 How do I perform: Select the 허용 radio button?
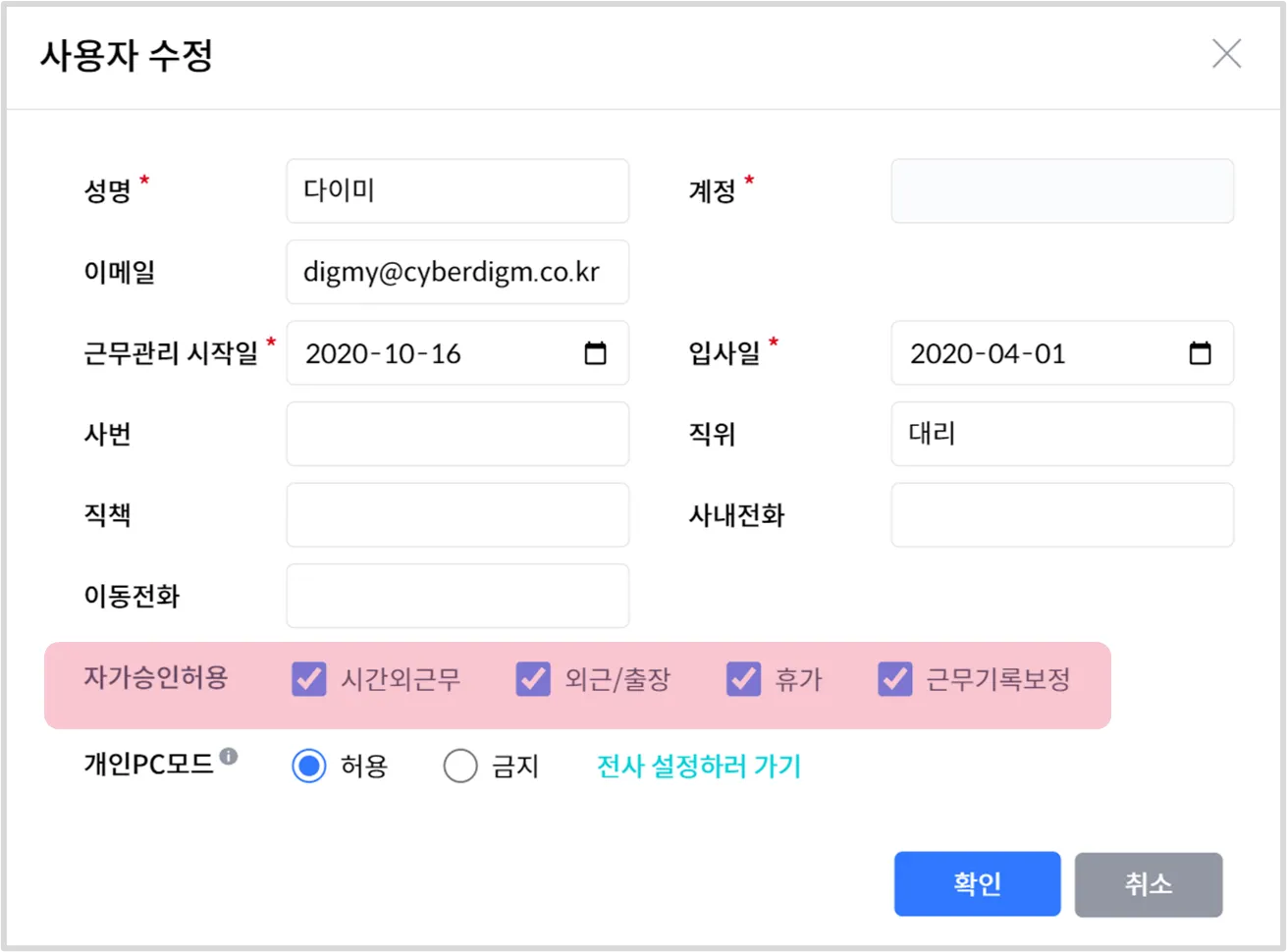pos(309,766)
